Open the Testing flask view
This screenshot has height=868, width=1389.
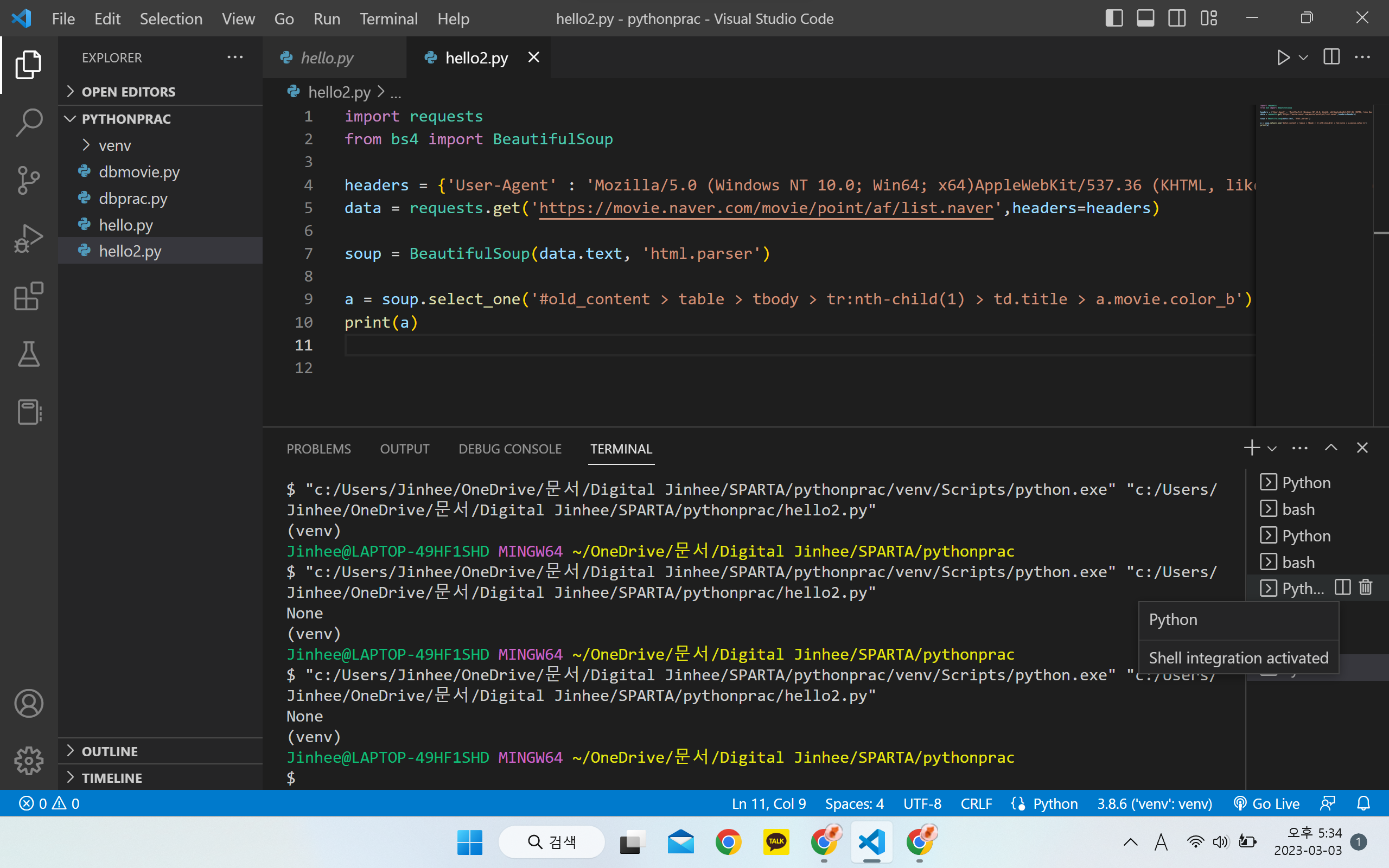29,354
